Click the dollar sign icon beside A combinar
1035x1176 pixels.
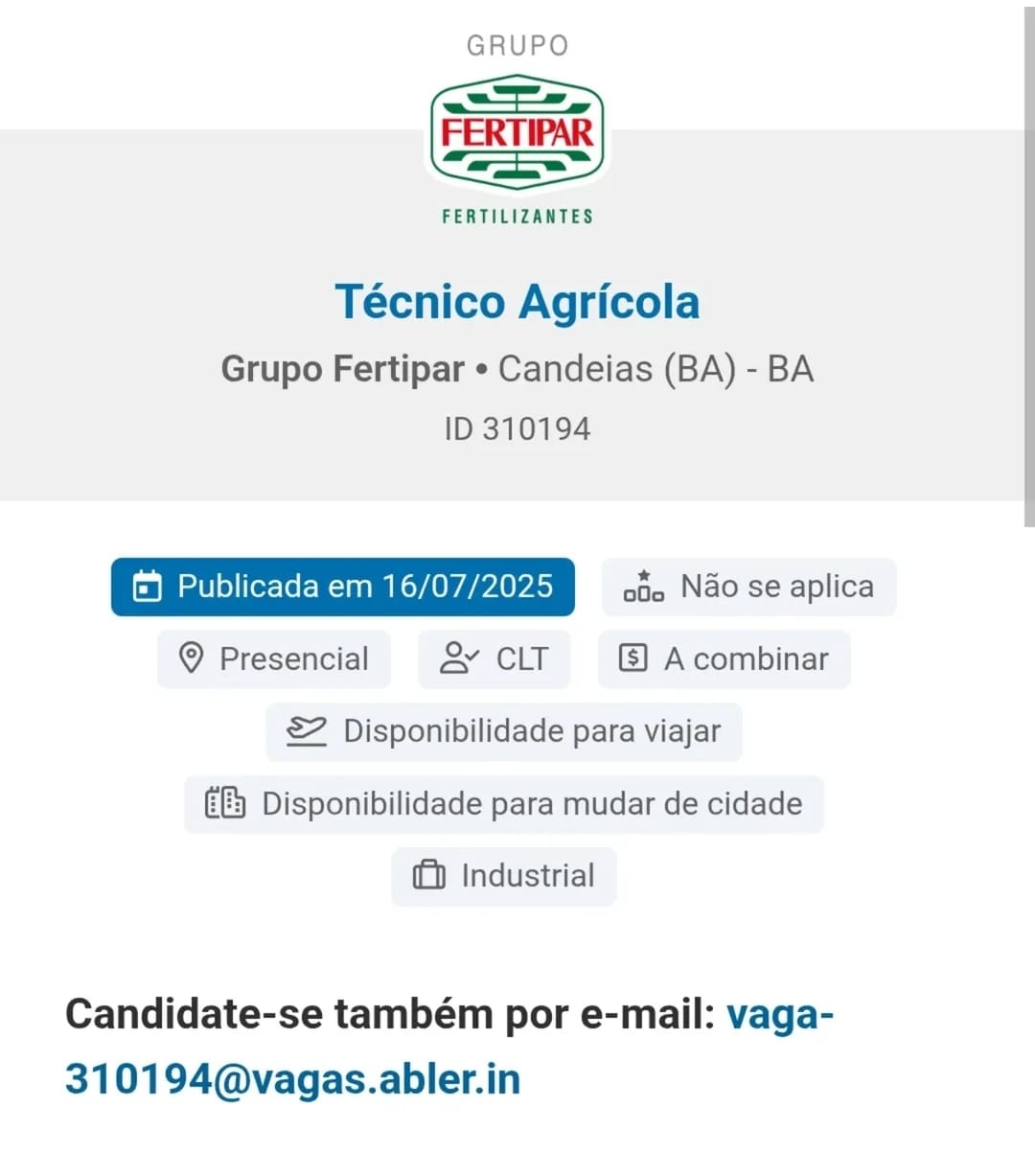633,658
